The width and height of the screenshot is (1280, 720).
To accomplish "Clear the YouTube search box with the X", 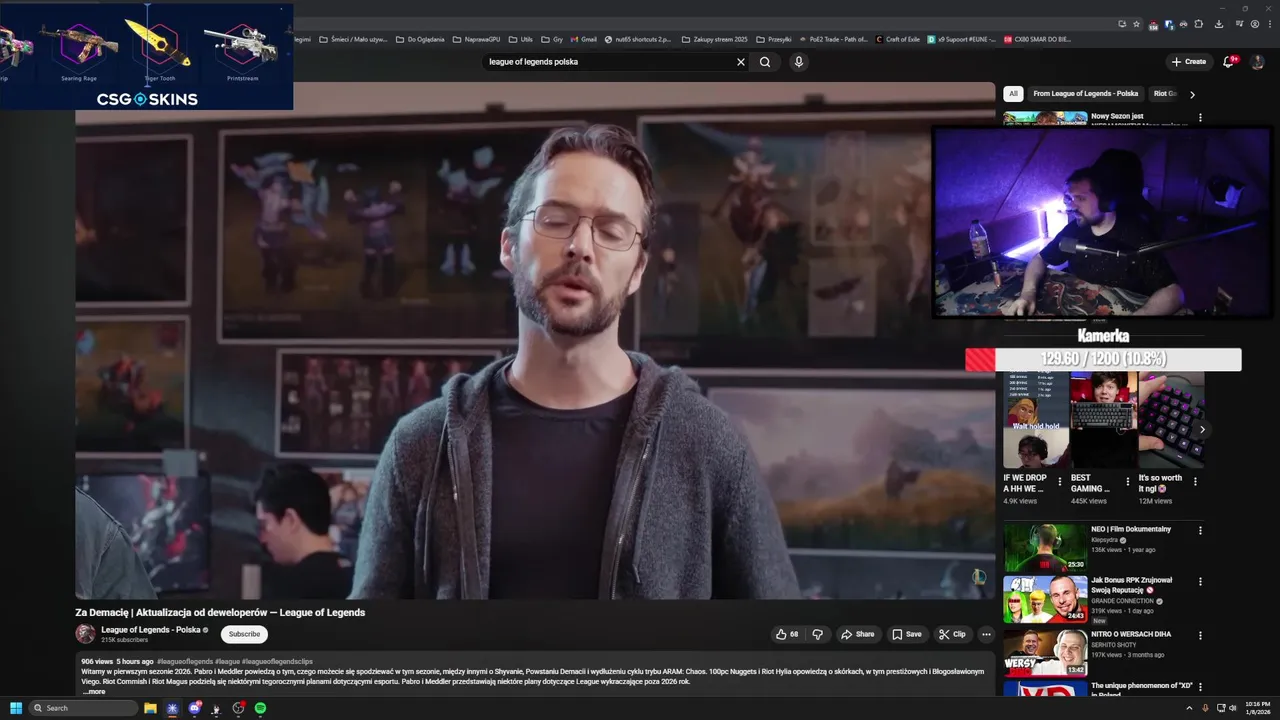I will [x=741, y=62].
